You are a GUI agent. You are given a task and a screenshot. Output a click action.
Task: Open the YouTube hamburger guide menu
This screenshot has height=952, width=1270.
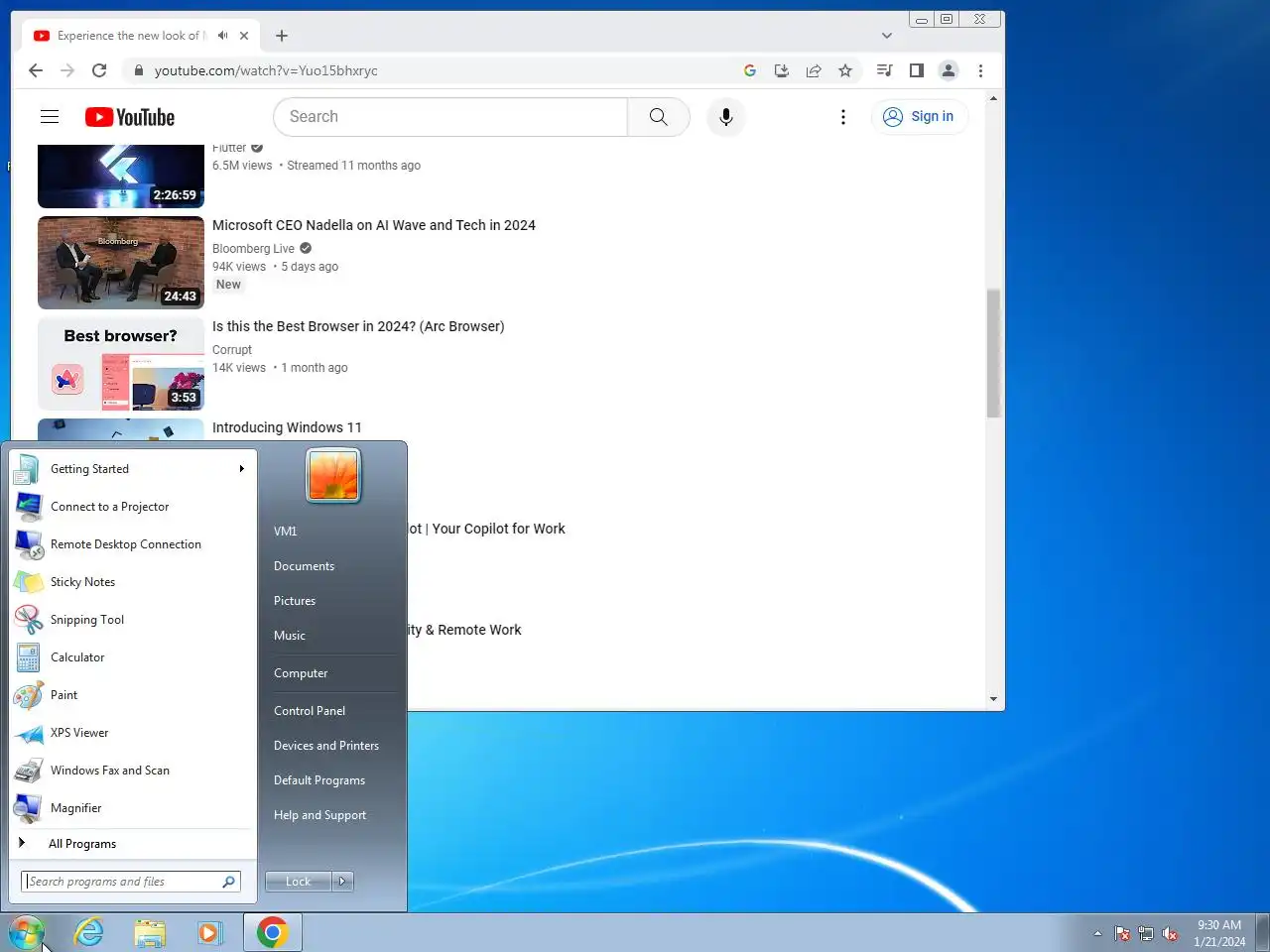50,117
